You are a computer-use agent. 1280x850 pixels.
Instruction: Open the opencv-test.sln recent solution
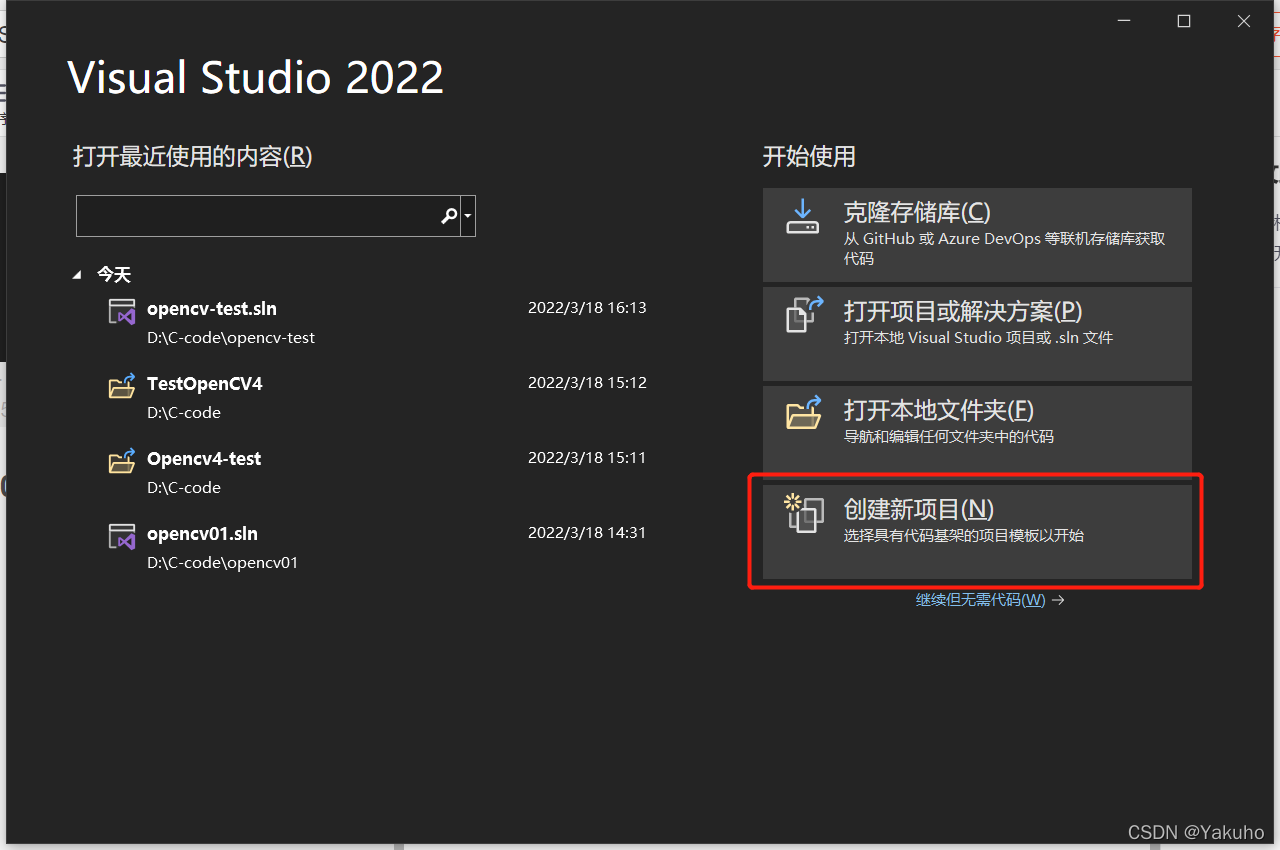click(212, 307)
